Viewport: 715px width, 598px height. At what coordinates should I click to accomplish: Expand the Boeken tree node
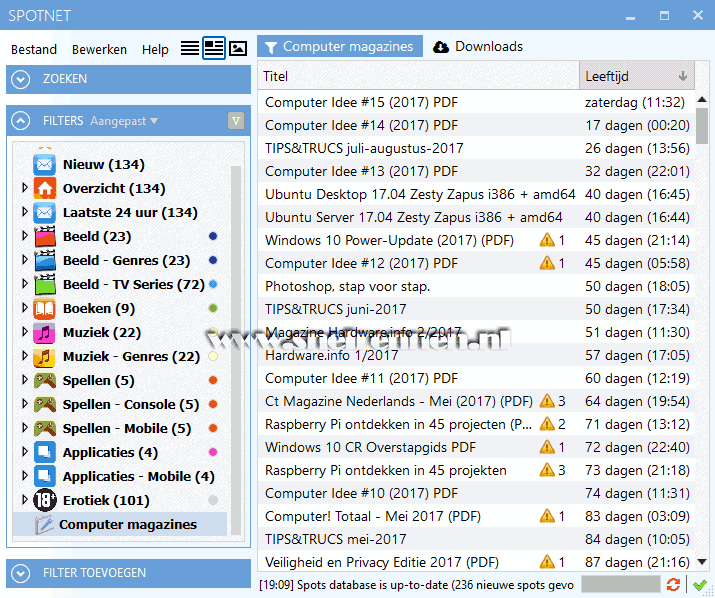point(25,307)
